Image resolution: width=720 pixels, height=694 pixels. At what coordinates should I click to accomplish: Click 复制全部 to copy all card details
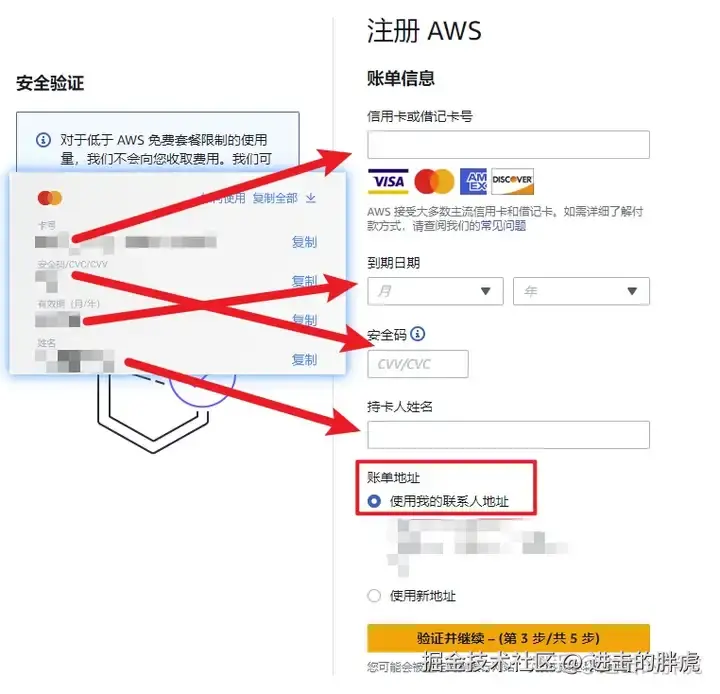click(275, 198)
